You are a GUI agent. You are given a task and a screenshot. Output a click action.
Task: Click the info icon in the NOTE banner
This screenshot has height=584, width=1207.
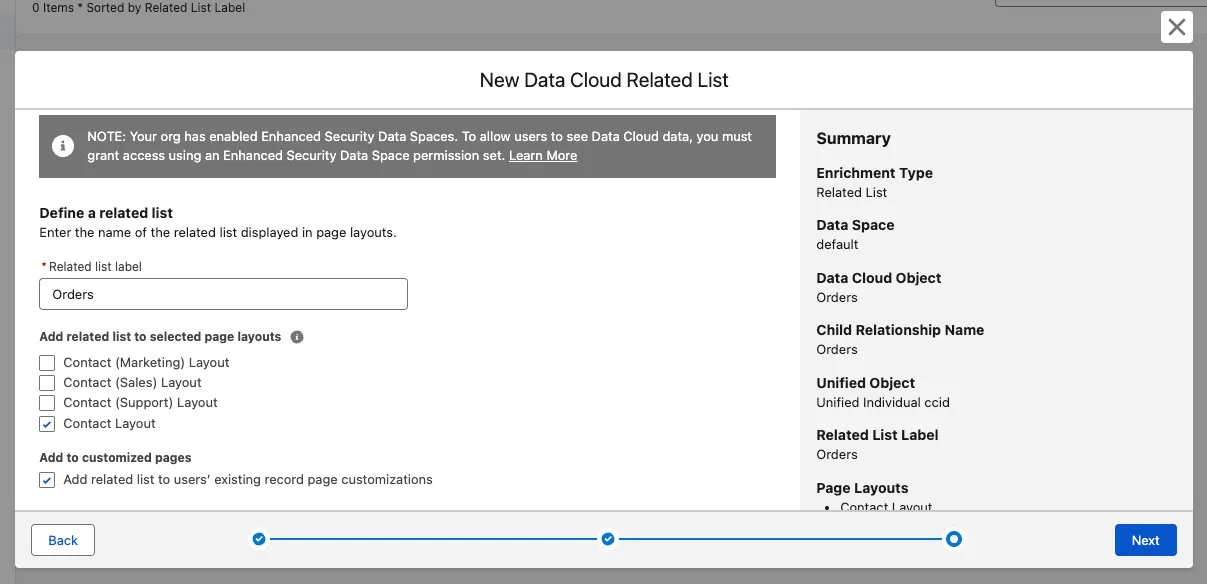tap(63, 146)
